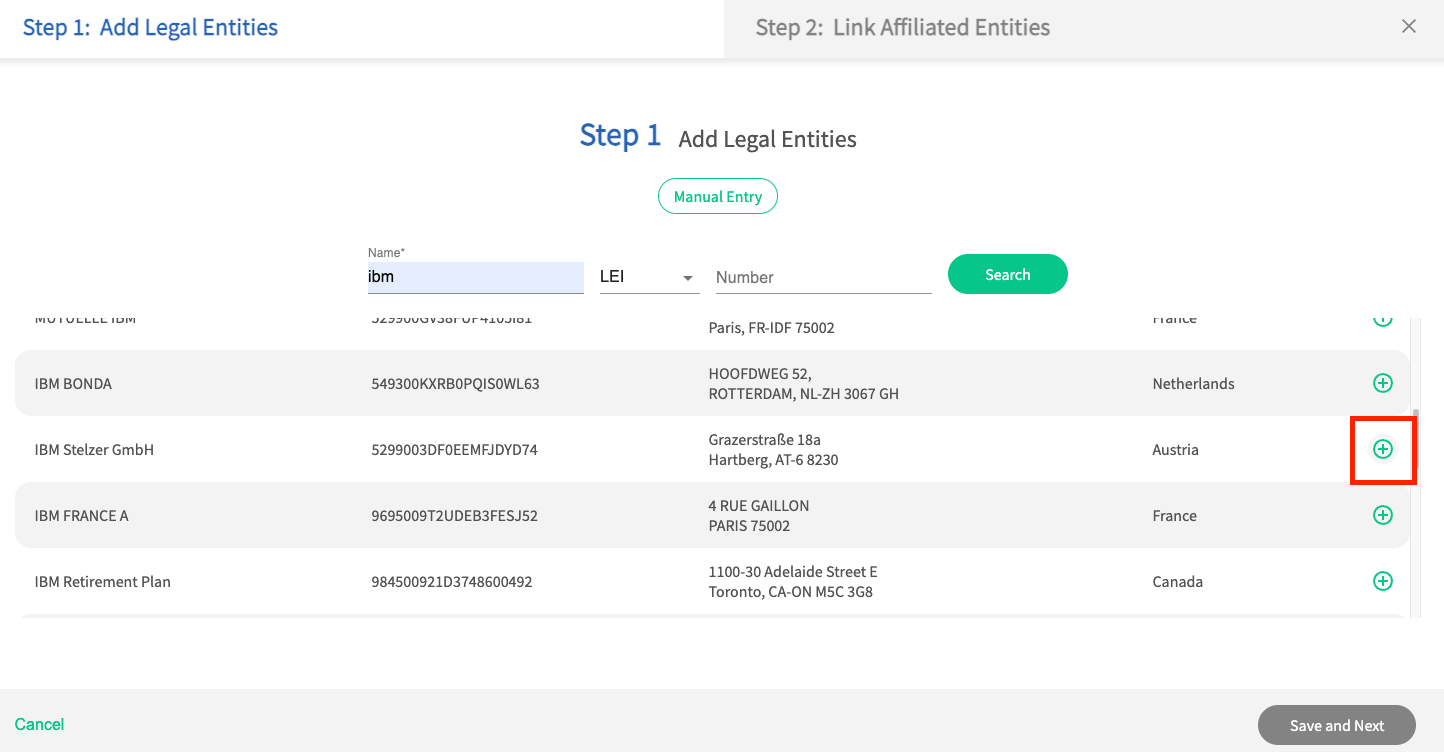
Task: Add IBM Retirement Plan with plus icon
Action: click(x=1382, y=581)
